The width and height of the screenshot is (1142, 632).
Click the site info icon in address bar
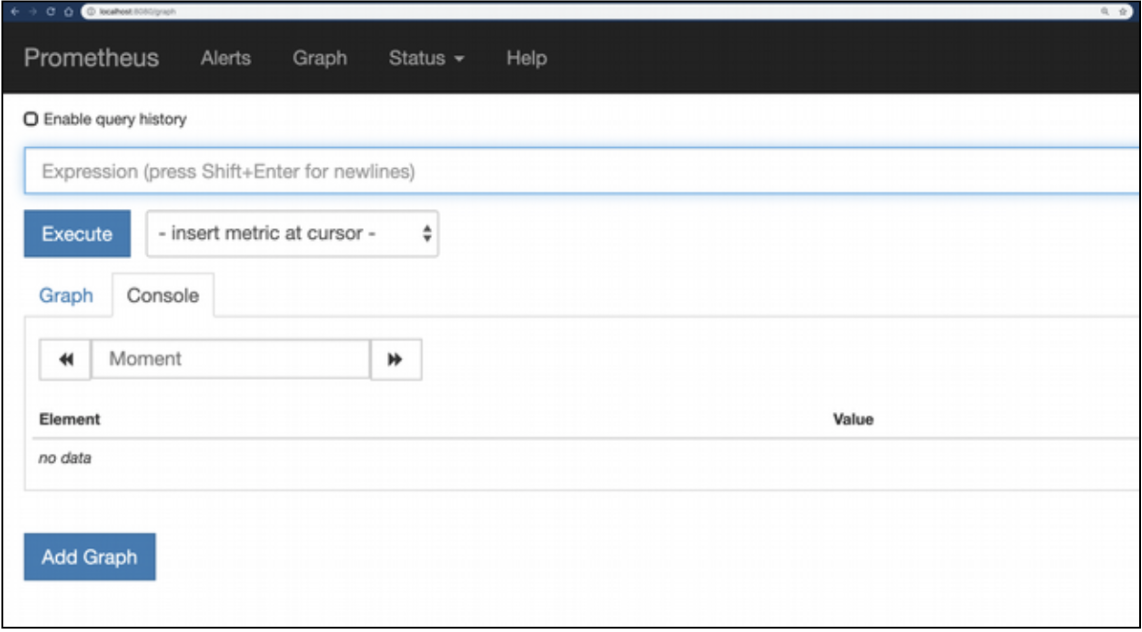[91, 12]
